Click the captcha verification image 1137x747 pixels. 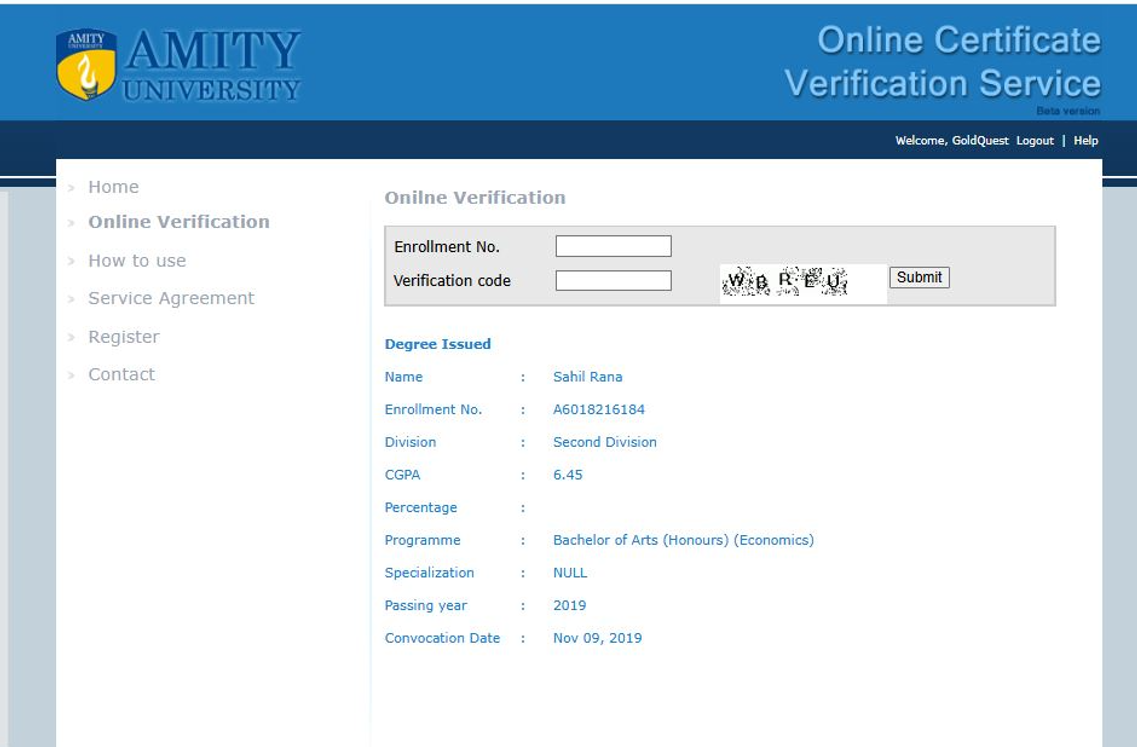click(803, 283)
